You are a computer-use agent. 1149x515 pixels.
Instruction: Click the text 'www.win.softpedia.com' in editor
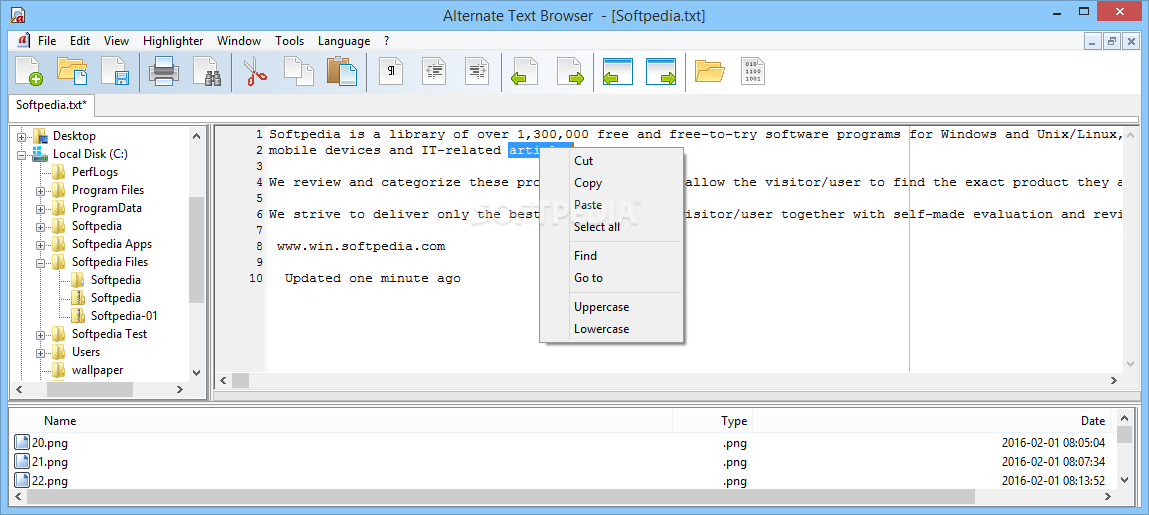[361, 246]
